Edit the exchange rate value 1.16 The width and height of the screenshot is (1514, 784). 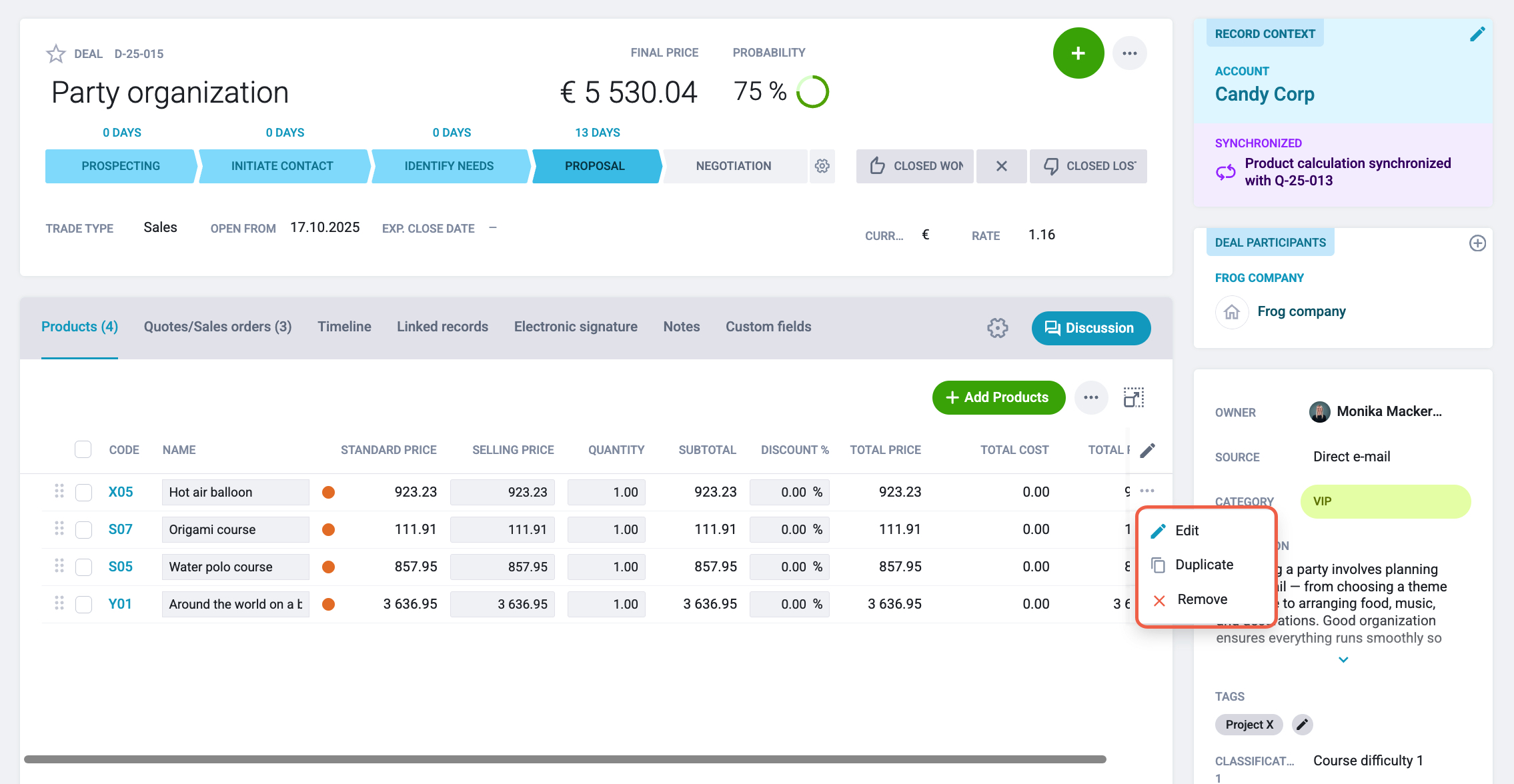tap(1041, 235)
